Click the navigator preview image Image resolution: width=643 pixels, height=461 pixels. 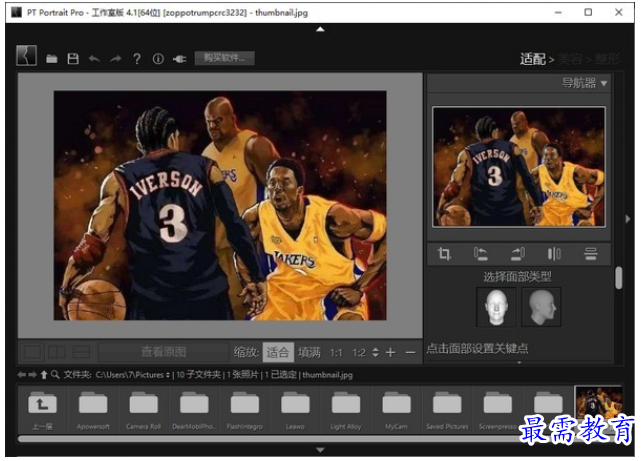pos(519,167)
